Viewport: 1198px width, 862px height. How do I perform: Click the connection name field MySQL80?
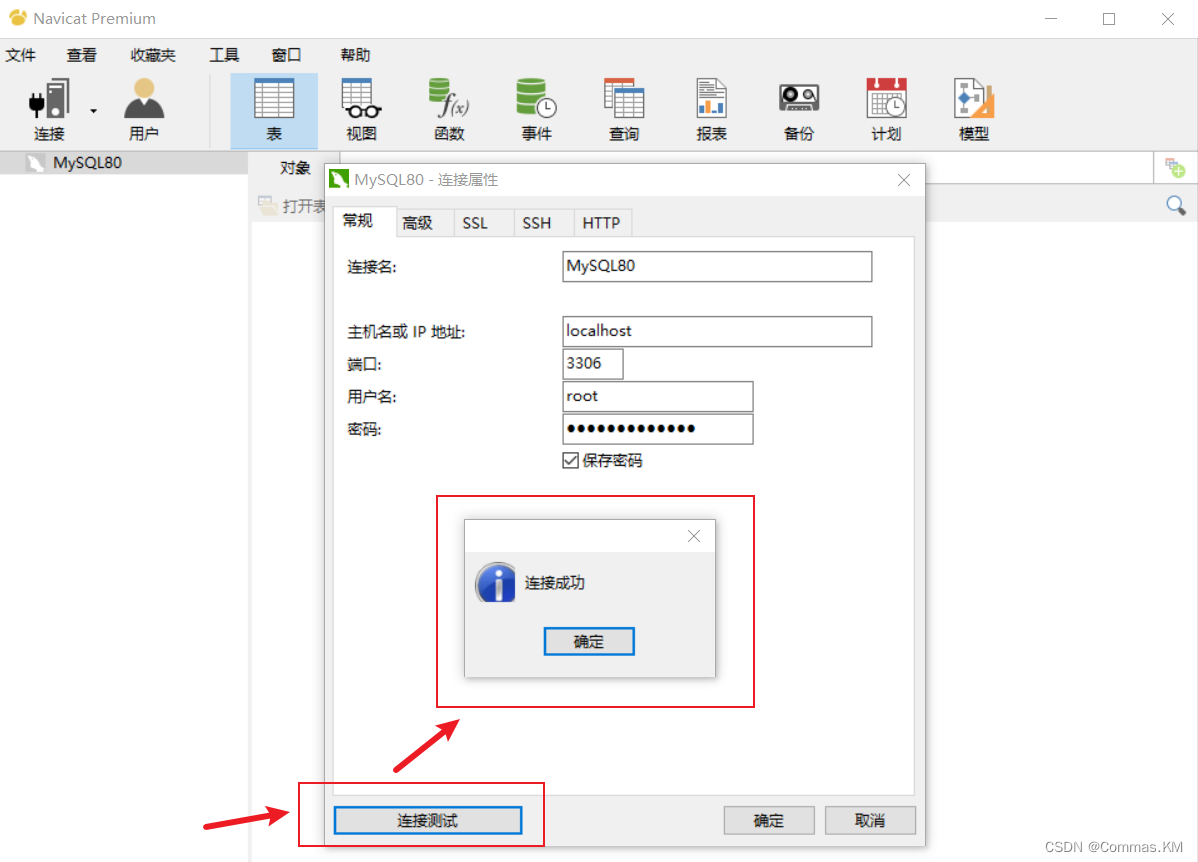tap(717, 267)
